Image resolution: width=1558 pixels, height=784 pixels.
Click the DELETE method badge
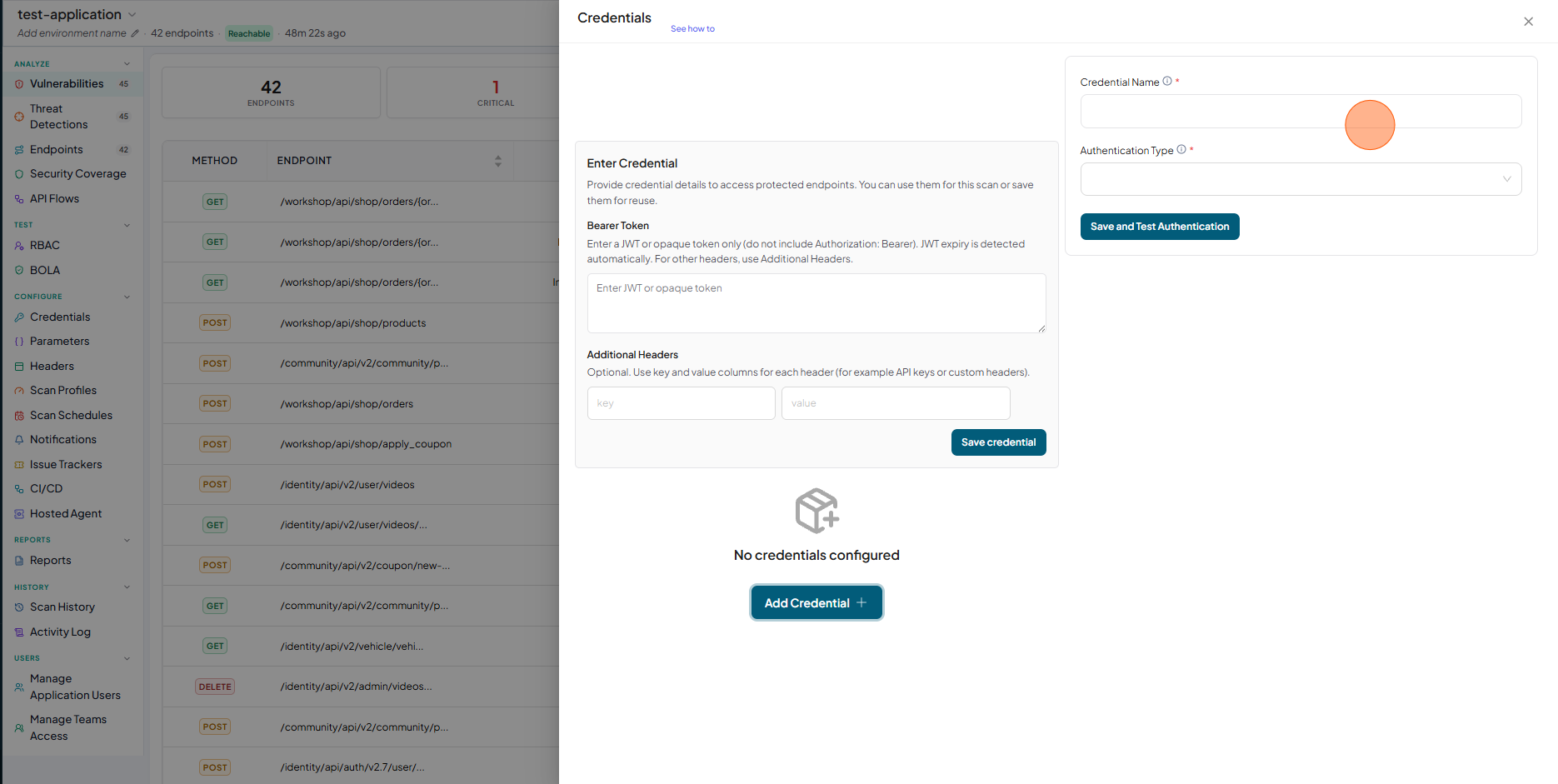[215, 687]
